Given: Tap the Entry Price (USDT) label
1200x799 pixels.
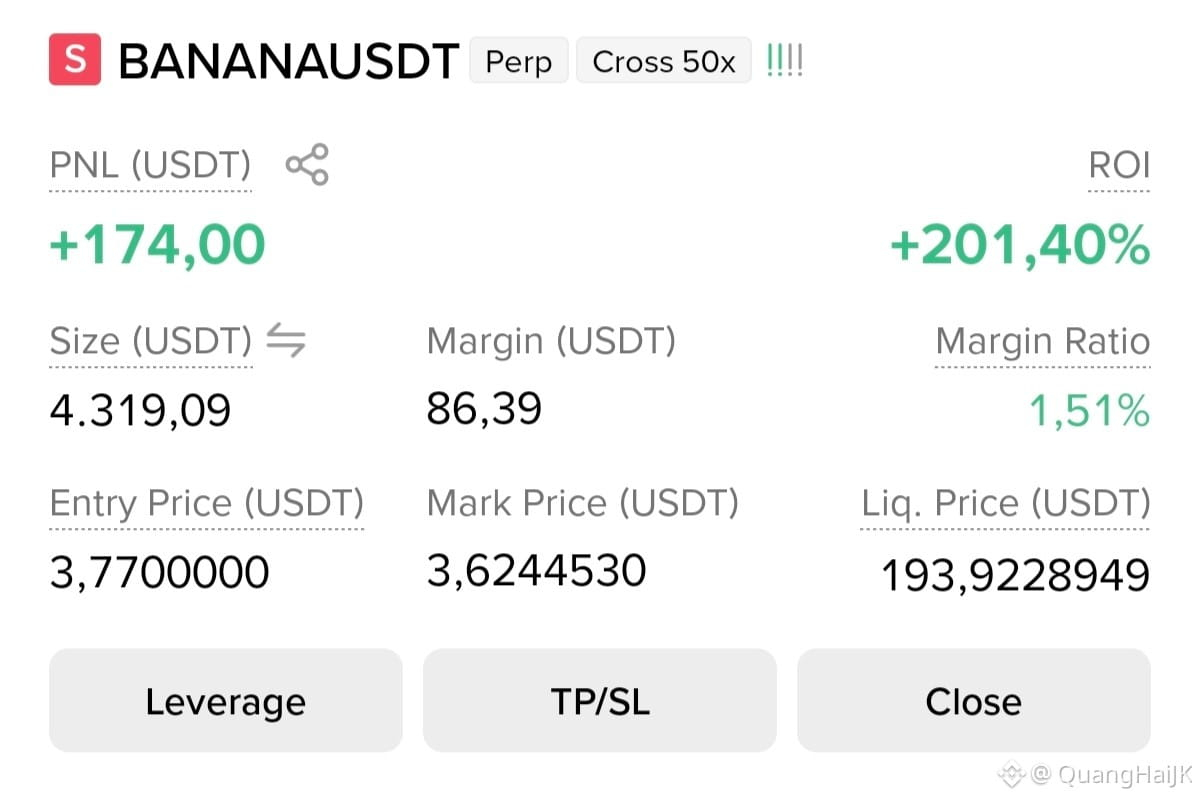Looking at the screenshot, I should [207, 503].
